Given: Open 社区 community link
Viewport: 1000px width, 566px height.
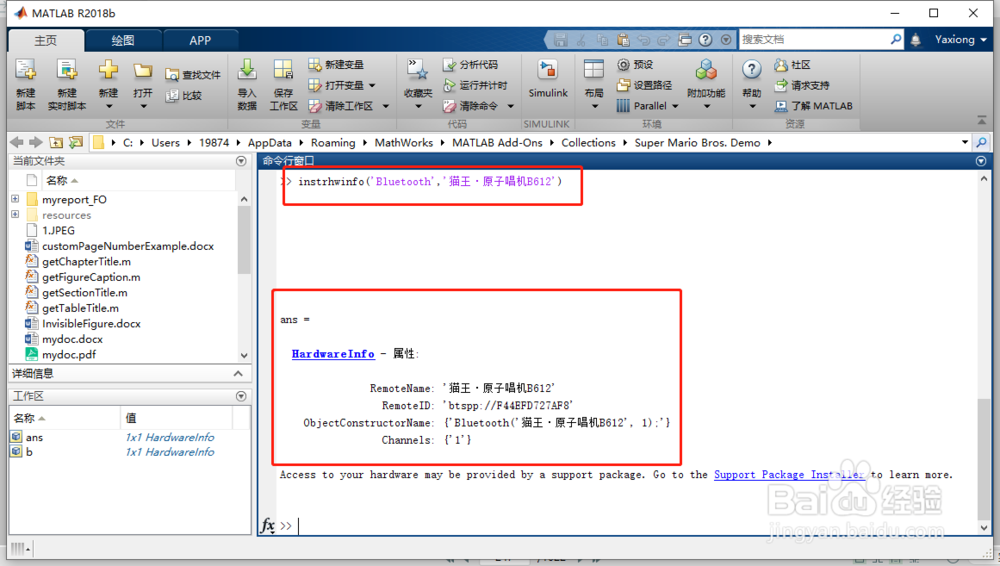Looking at the screenshot, I should (793, 64).
